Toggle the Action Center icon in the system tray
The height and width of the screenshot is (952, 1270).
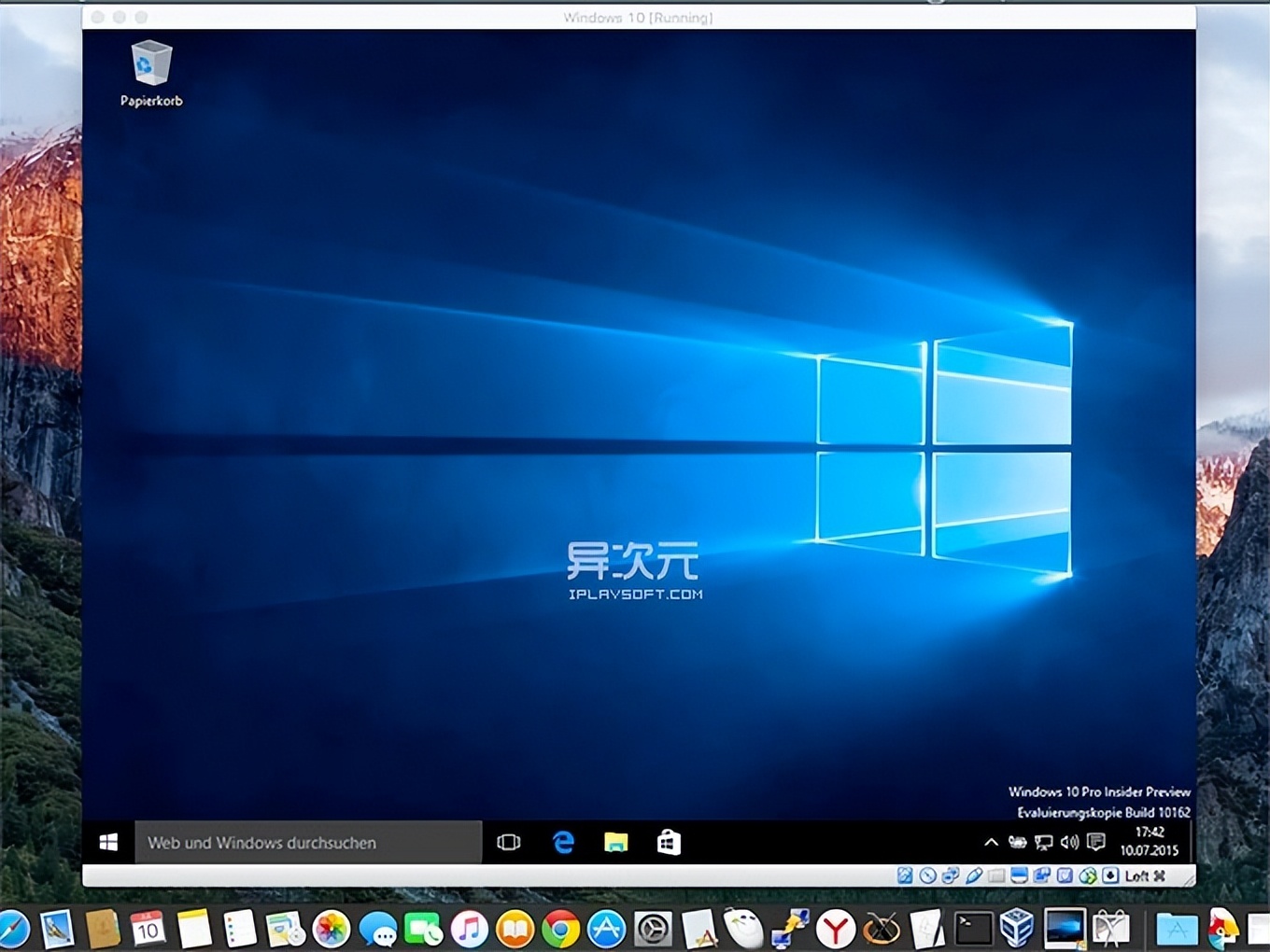tap(1095, 842)
